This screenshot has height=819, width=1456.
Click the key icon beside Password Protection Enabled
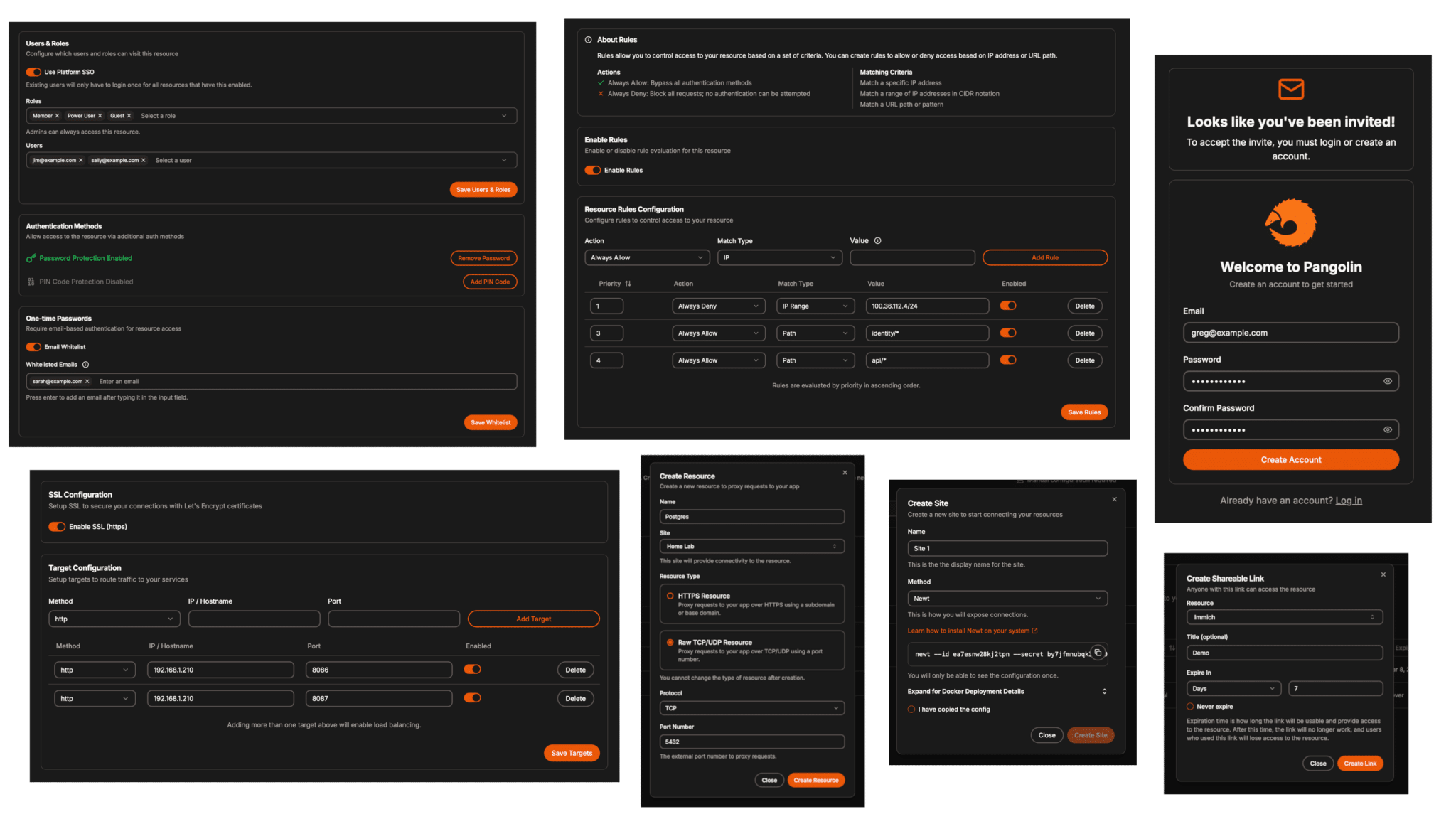[31, 258]
